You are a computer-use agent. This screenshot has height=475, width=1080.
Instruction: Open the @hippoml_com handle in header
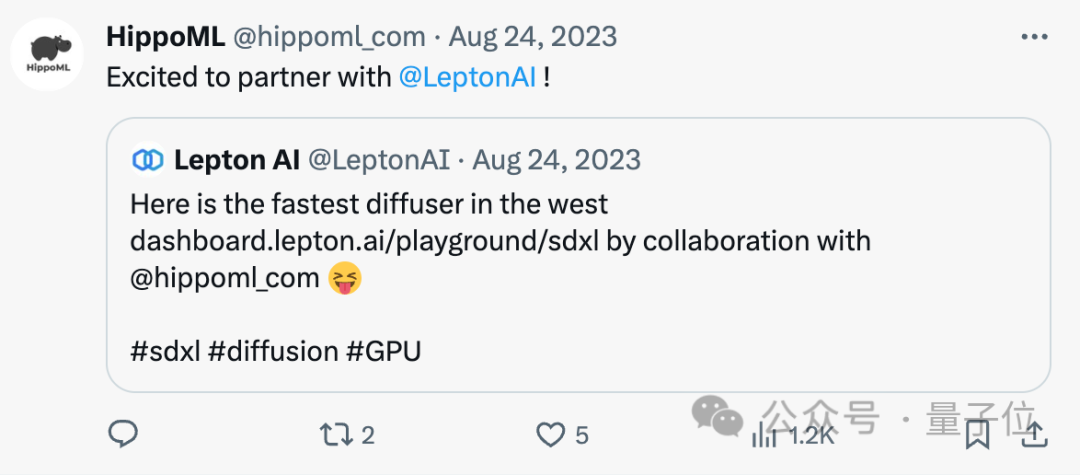[329, 37]
